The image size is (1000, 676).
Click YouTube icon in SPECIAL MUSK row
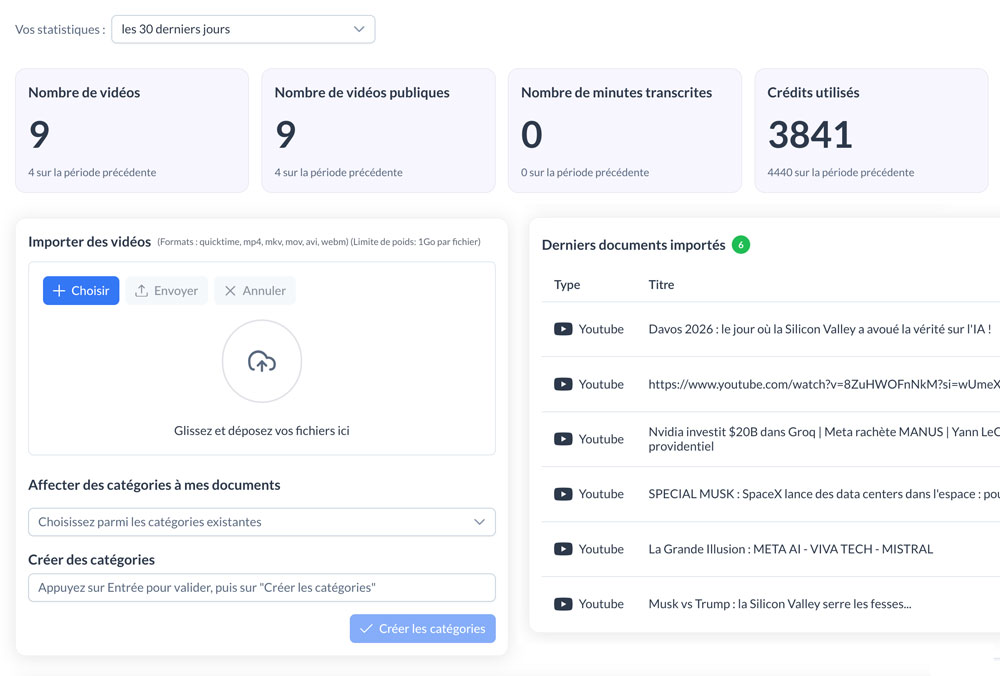point(563,494)
